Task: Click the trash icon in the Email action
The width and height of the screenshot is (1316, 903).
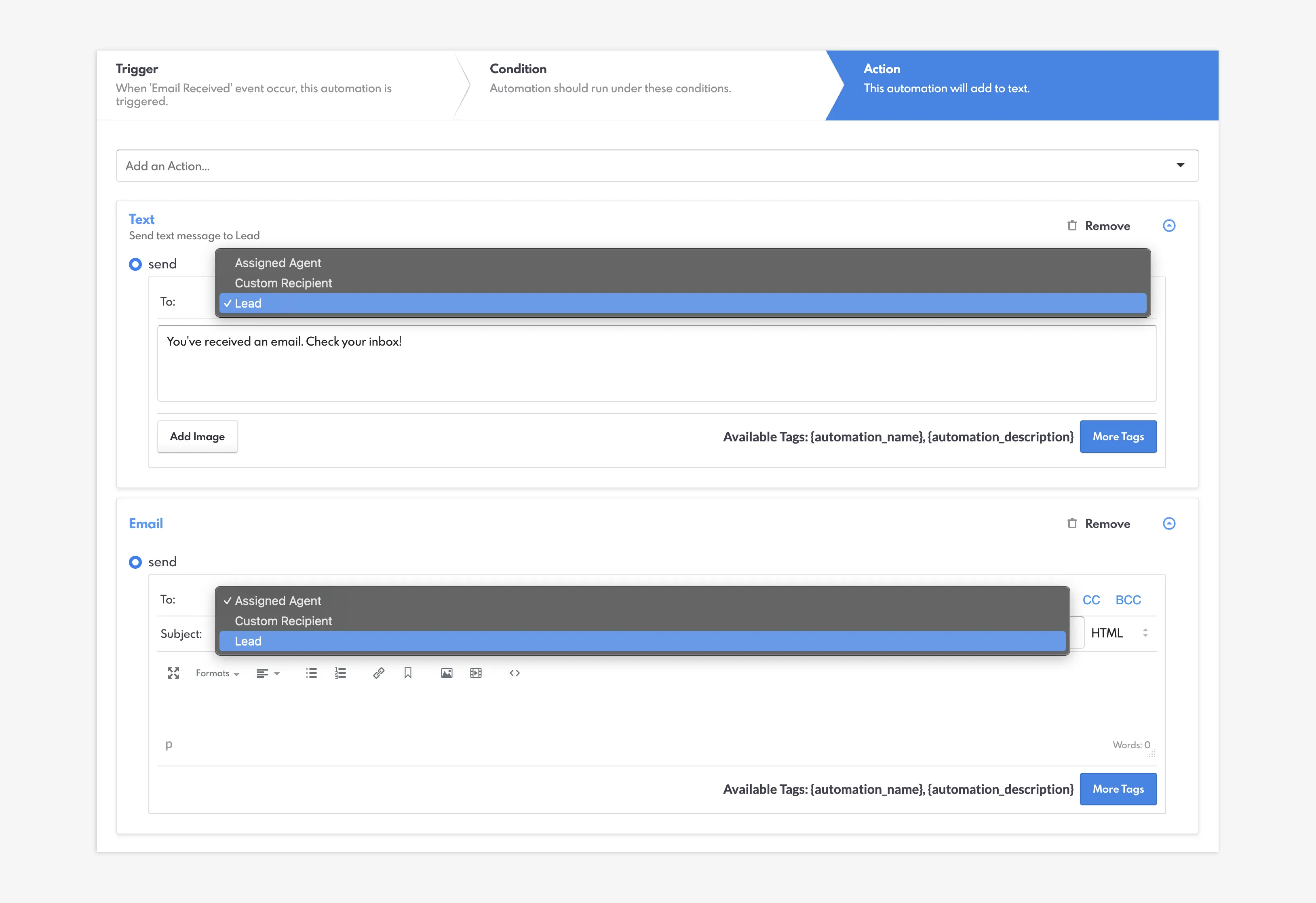Action: pos(1072,523)
